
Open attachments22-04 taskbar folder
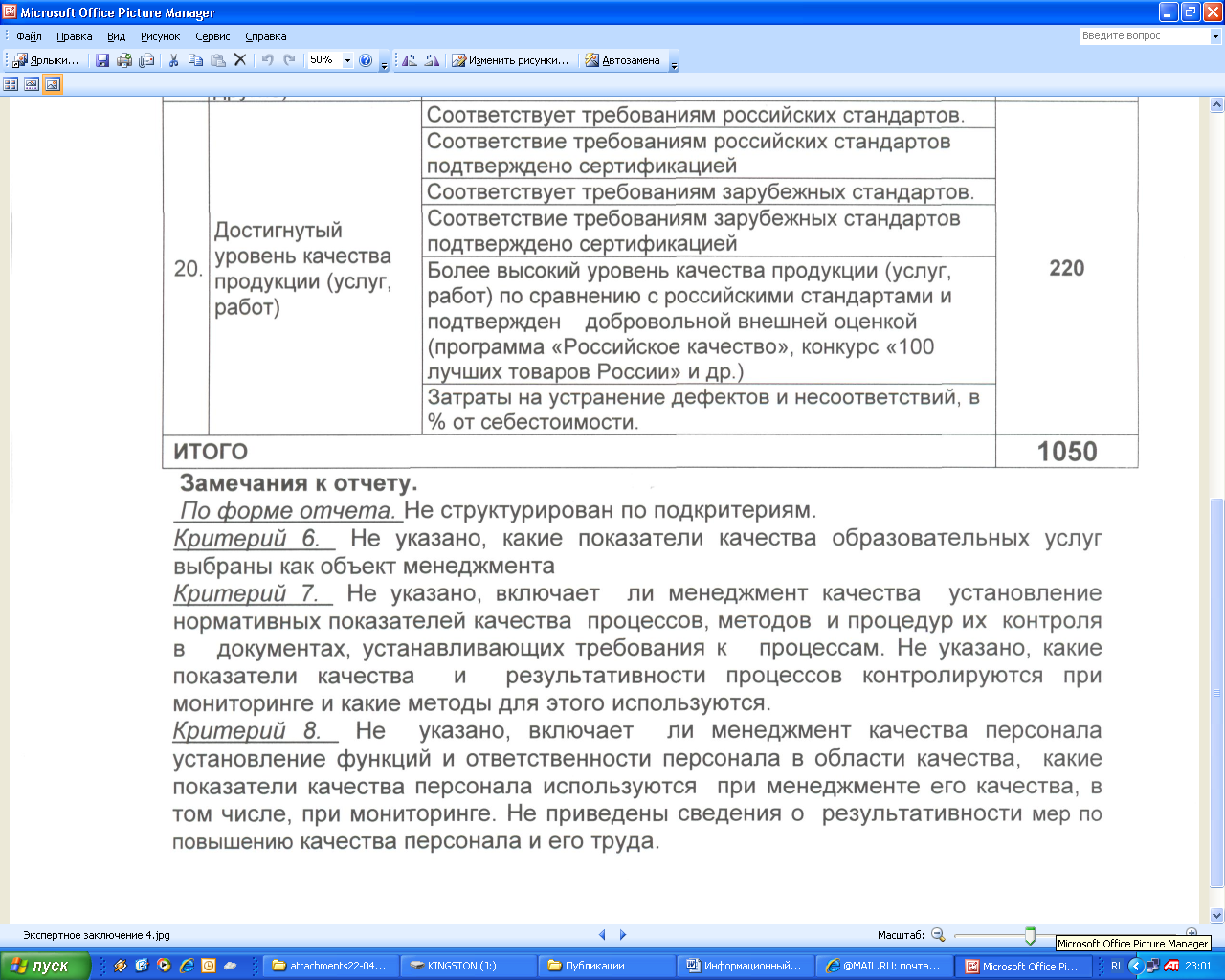(328, 966)
